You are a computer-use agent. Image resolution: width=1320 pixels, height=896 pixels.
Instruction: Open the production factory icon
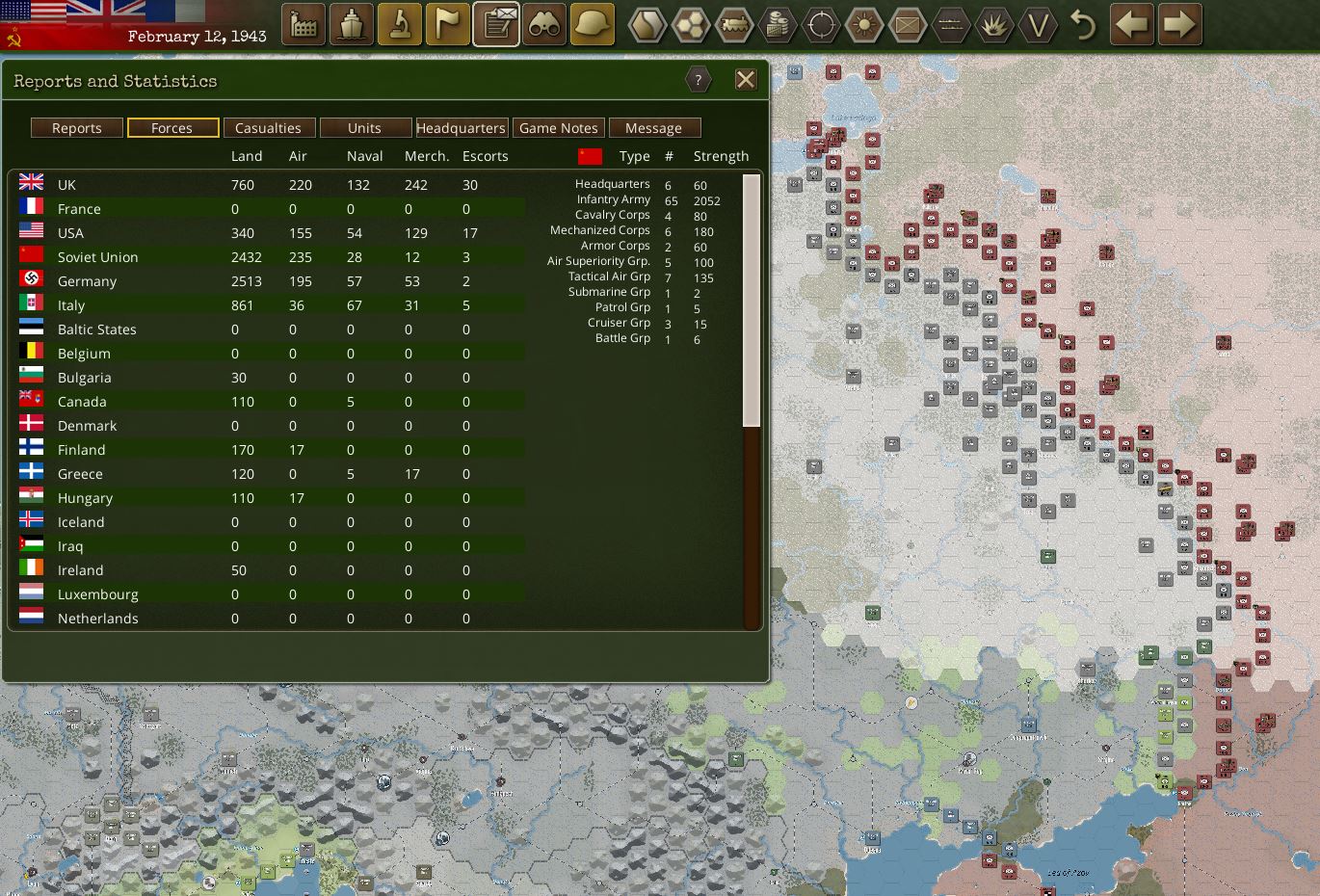[x=304, y=25]
